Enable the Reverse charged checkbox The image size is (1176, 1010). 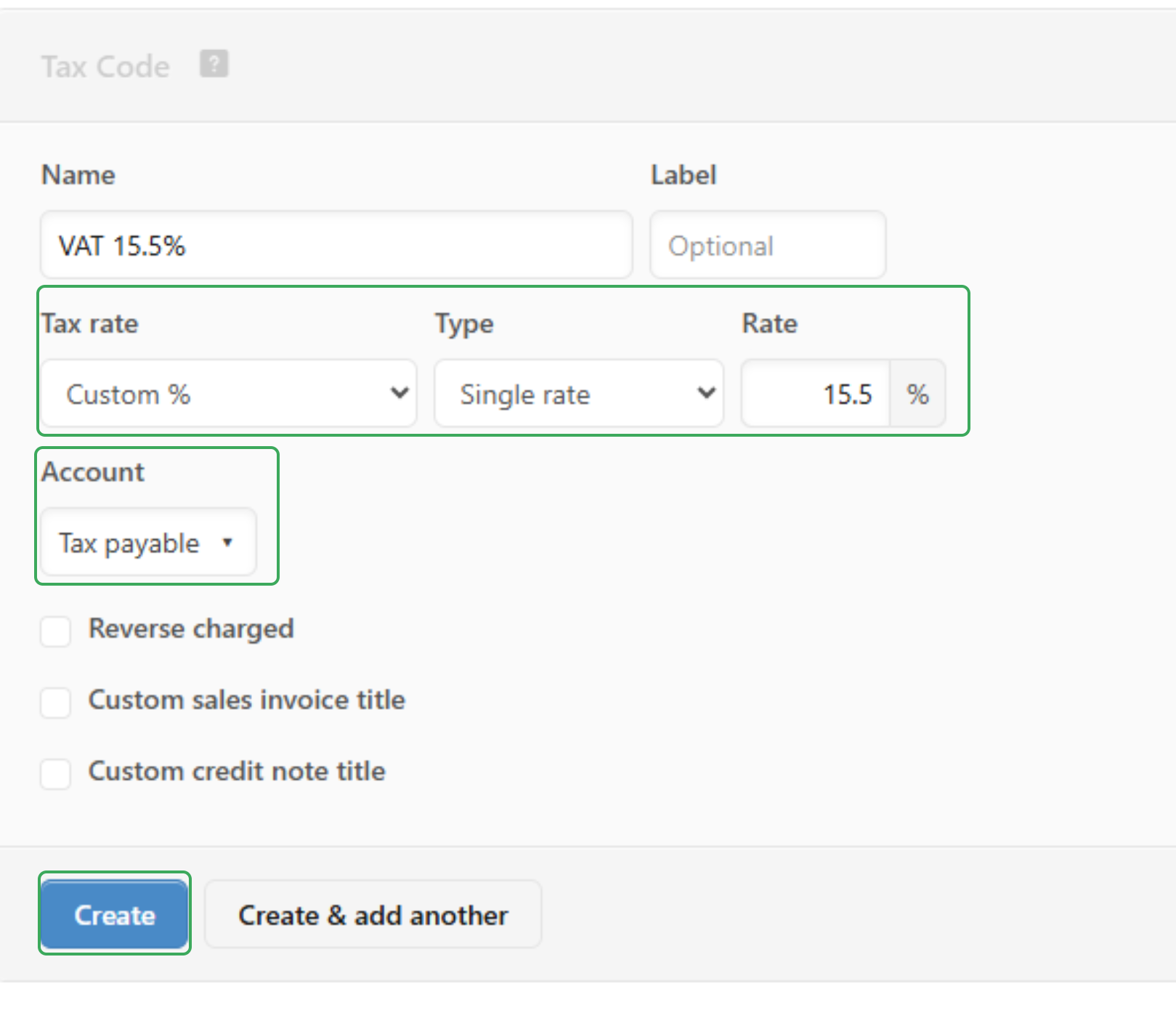(x=56, y=631)
